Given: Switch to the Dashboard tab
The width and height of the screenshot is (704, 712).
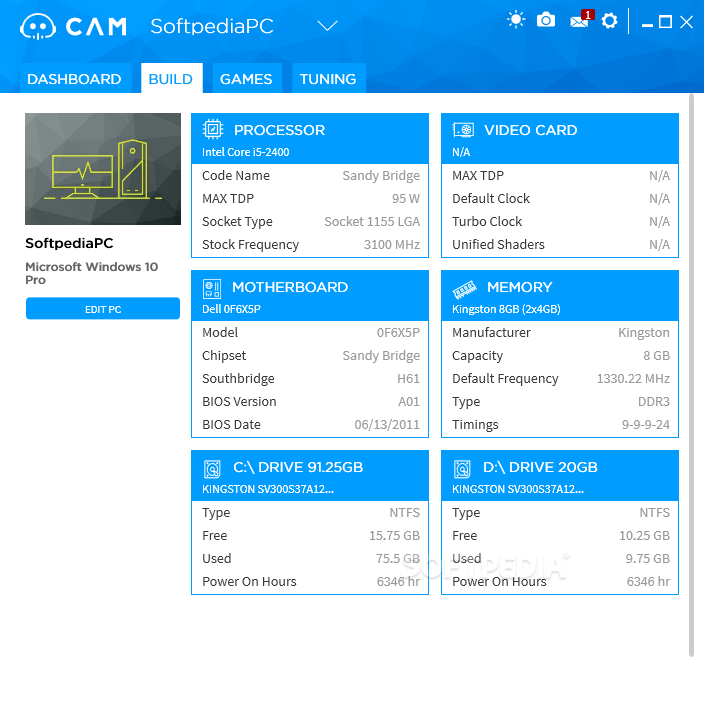Looking at the screenshot, I should coord(74,79).
